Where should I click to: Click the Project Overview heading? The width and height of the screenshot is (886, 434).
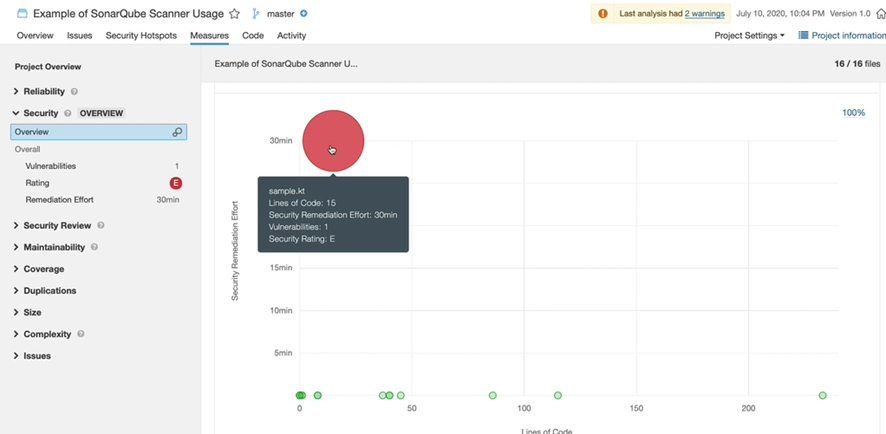click(x=48, y=67)
